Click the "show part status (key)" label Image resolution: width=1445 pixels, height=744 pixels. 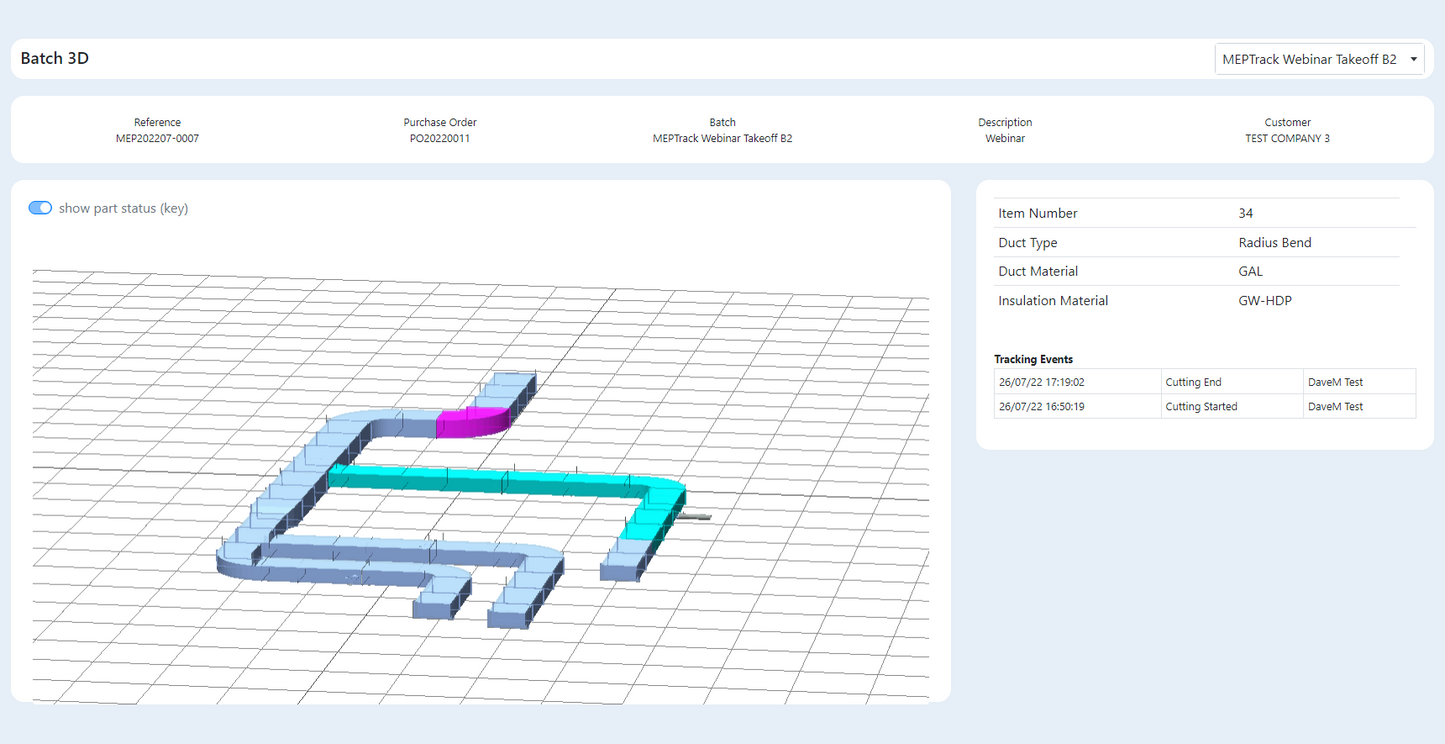pyautogui.click(x=123, y=208)
